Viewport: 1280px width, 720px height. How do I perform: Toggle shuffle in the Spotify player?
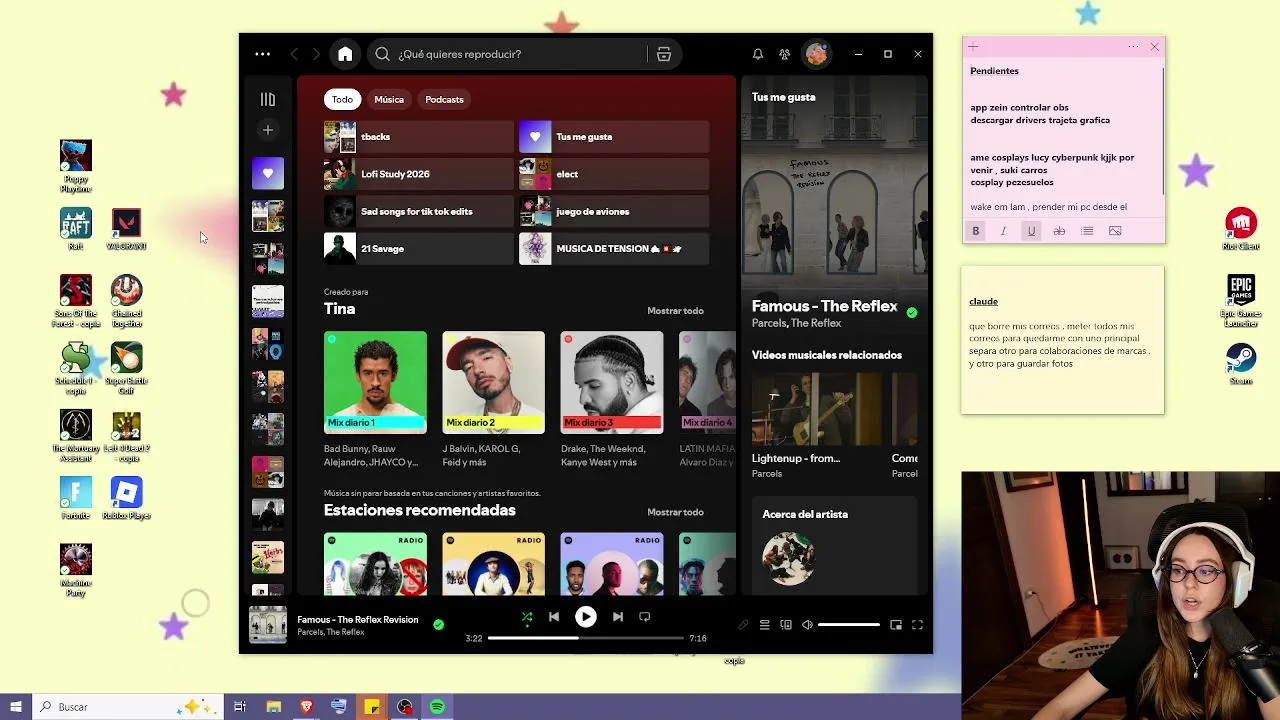[527, 617]
